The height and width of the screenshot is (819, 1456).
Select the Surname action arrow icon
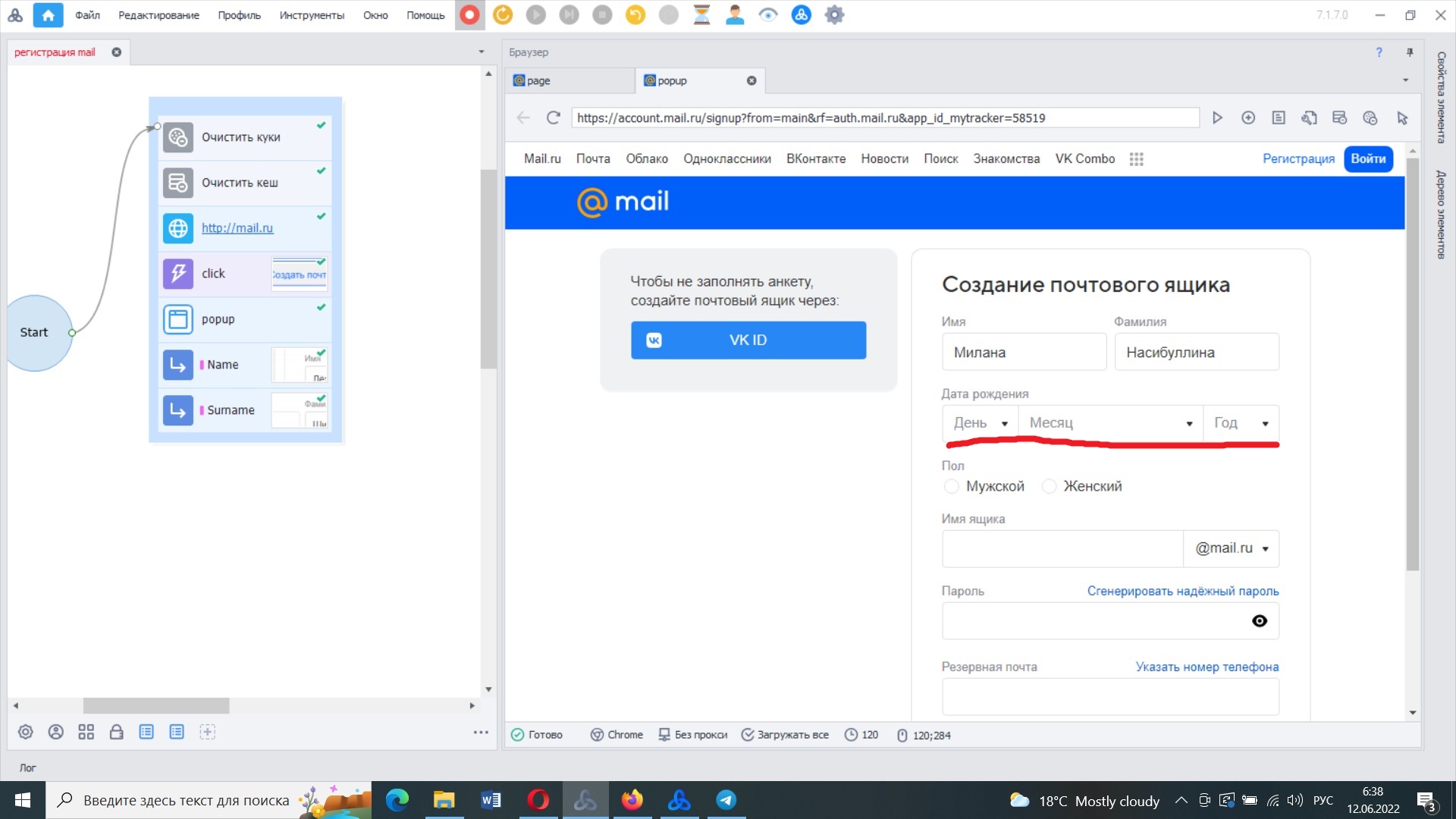pos(178,410)
